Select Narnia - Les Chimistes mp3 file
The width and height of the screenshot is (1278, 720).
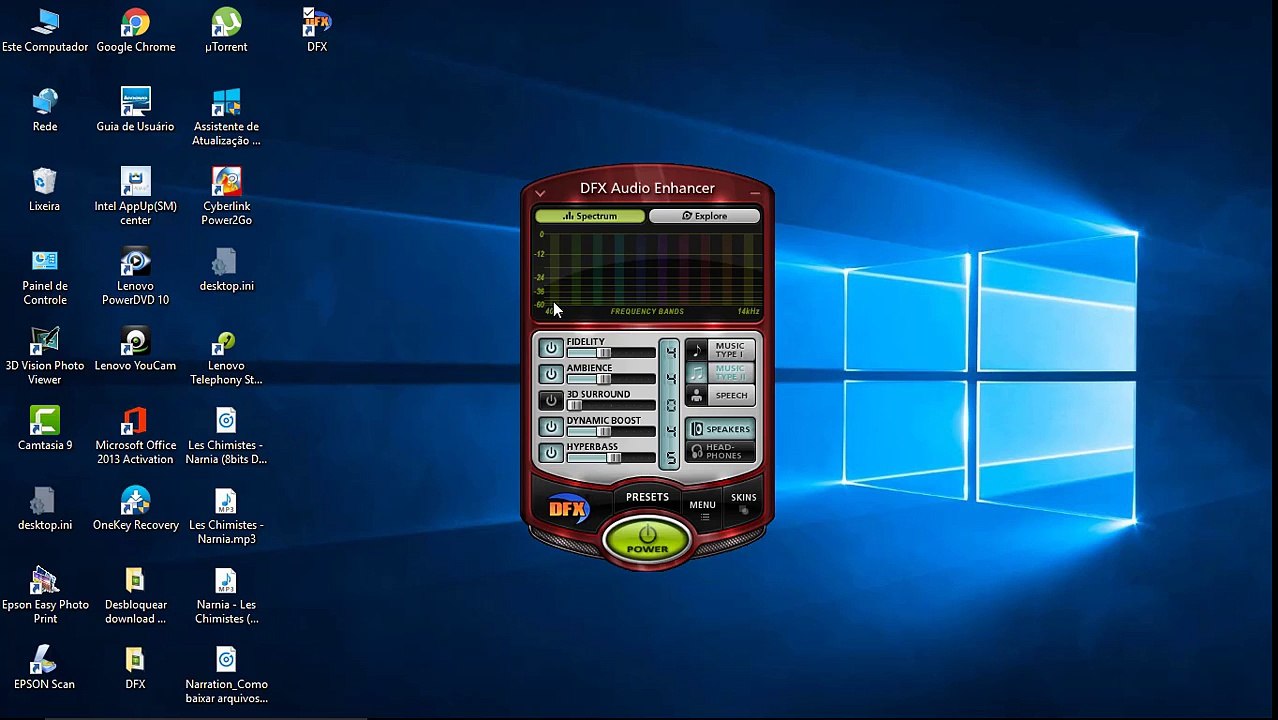tap(226, 596)
